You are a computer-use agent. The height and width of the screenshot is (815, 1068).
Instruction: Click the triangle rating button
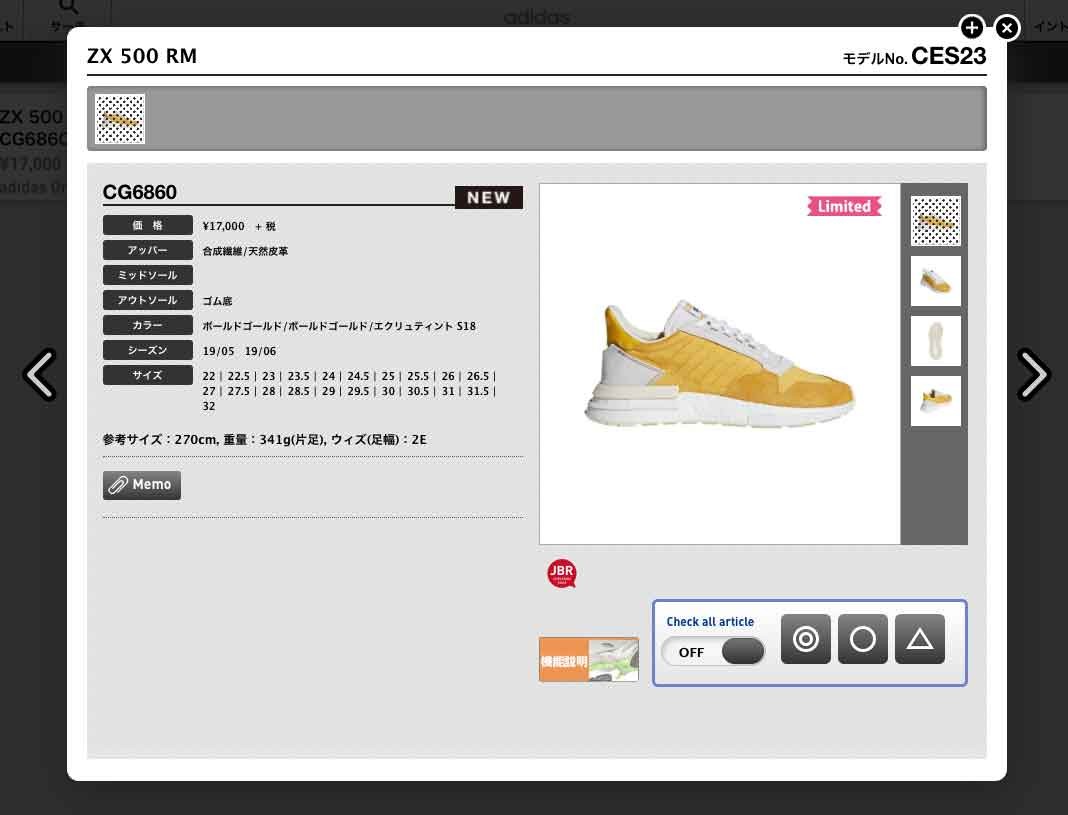click(x=919, y=639)
